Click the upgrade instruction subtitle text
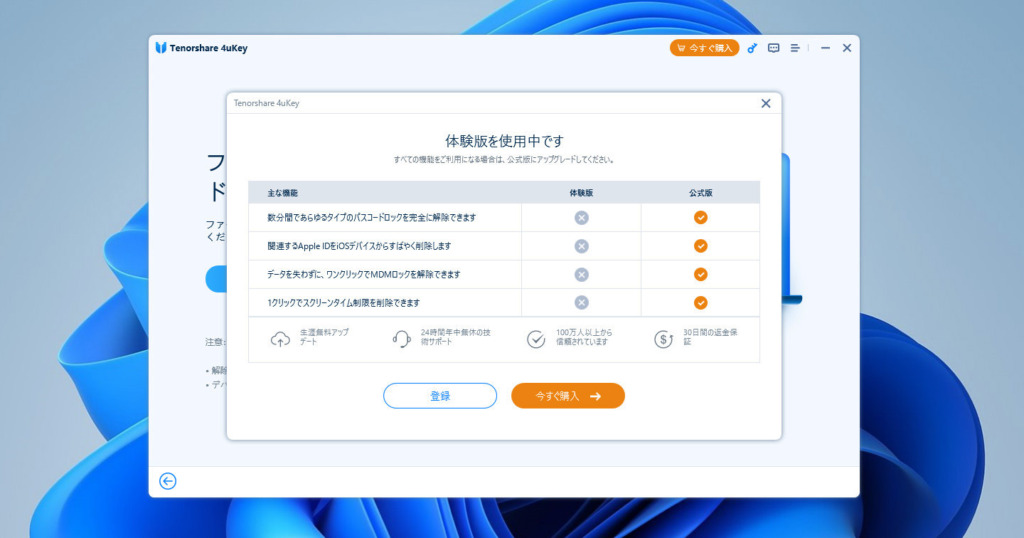This screenshot has width=1024, height=538. click(504, 159)
